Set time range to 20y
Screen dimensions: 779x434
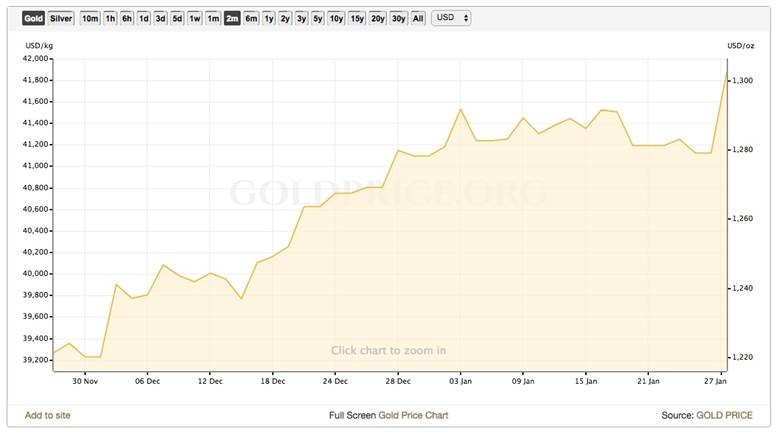pyautogui.click(x=378, y=18)
